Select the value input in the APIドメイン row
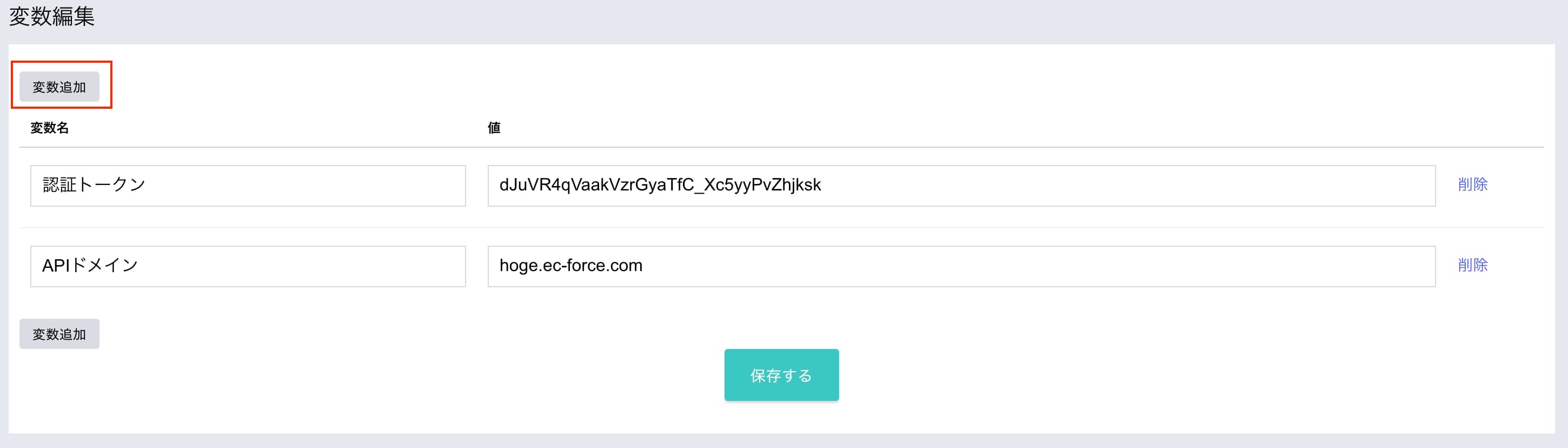Screen dimensions: 1568x448 coord(961,266)
